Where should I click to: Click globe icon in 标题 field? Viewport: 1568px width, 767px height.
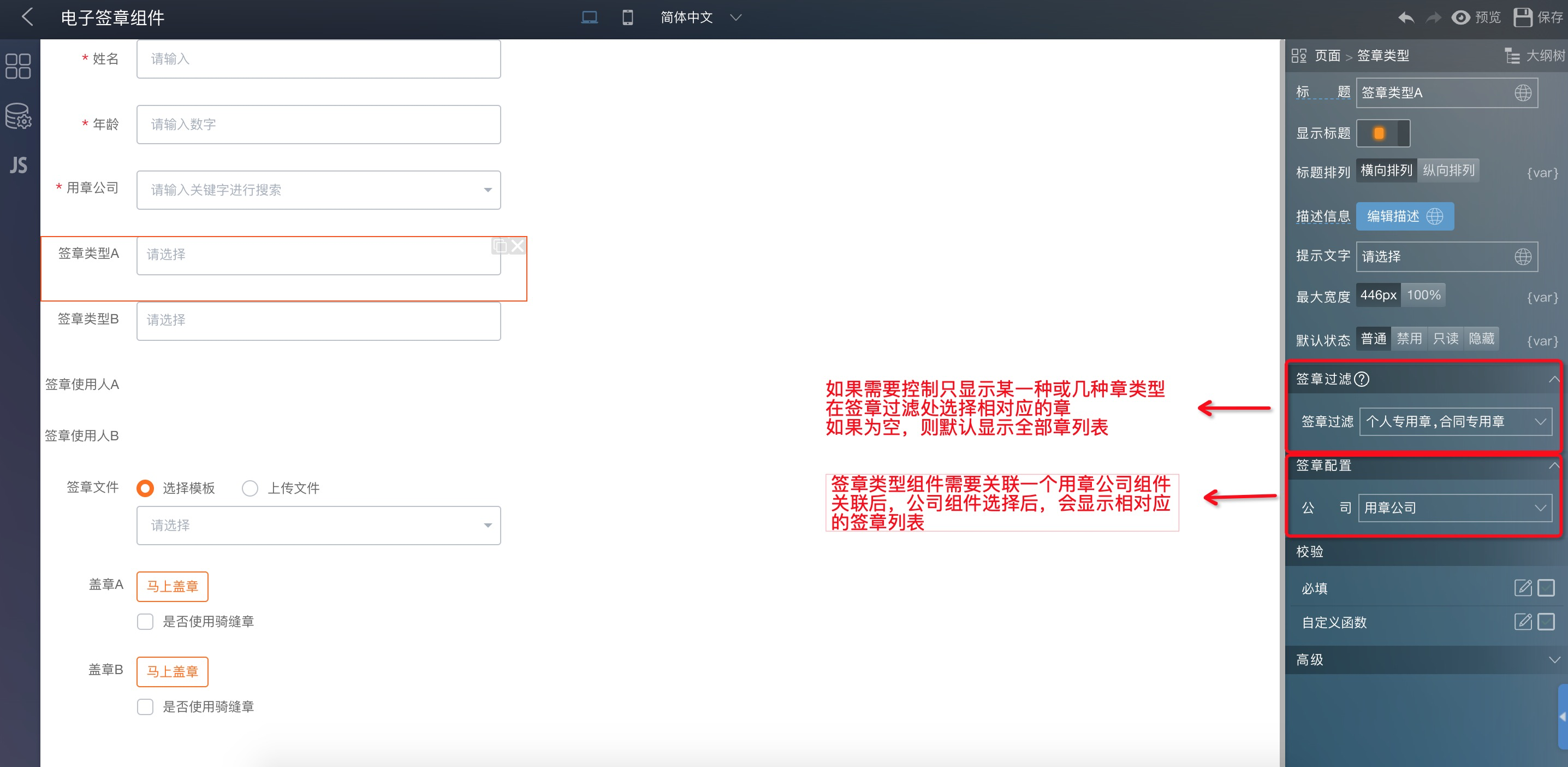click(1522, 93)
